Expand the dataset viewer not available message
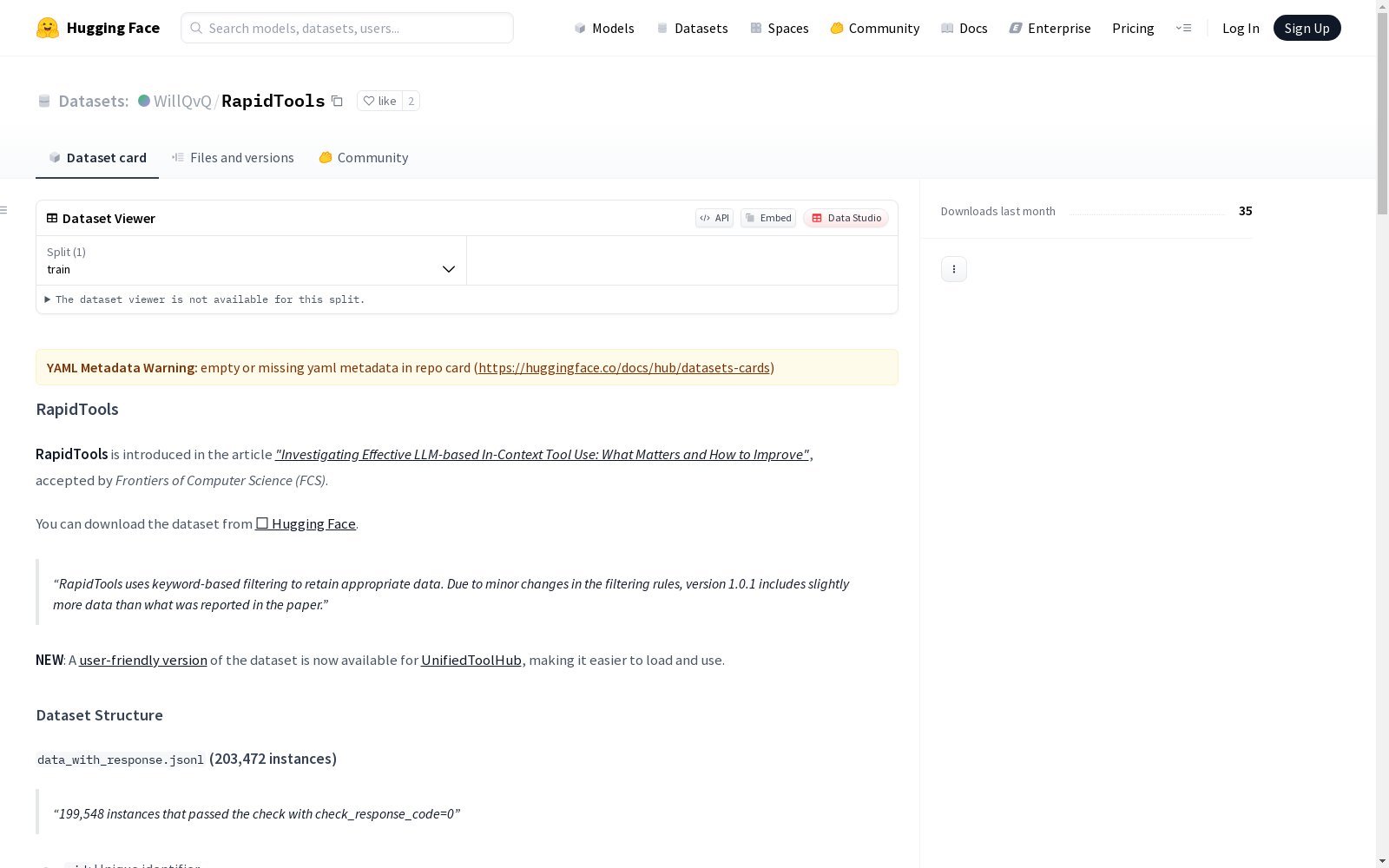The height and width of the screenshot is (868, 1389). pos(205,299)
